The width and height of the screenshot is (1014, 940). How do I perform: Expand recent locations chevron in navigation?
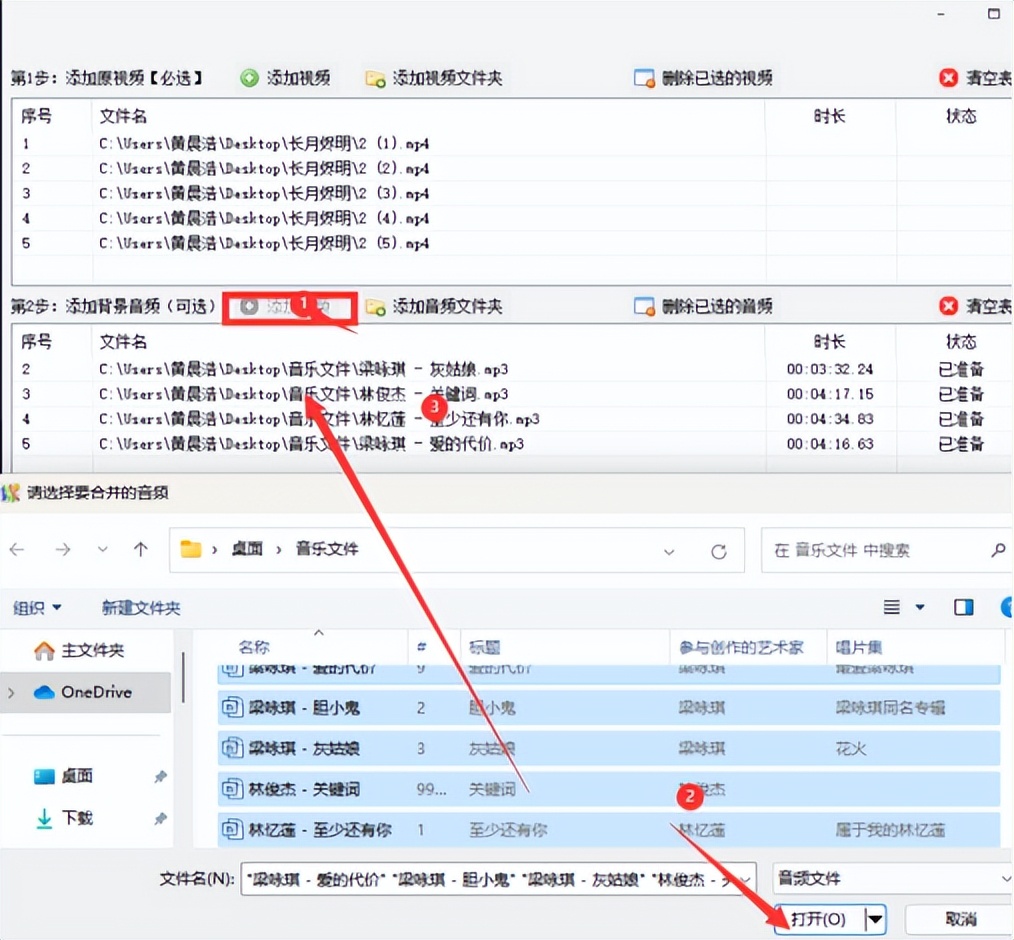102,550
